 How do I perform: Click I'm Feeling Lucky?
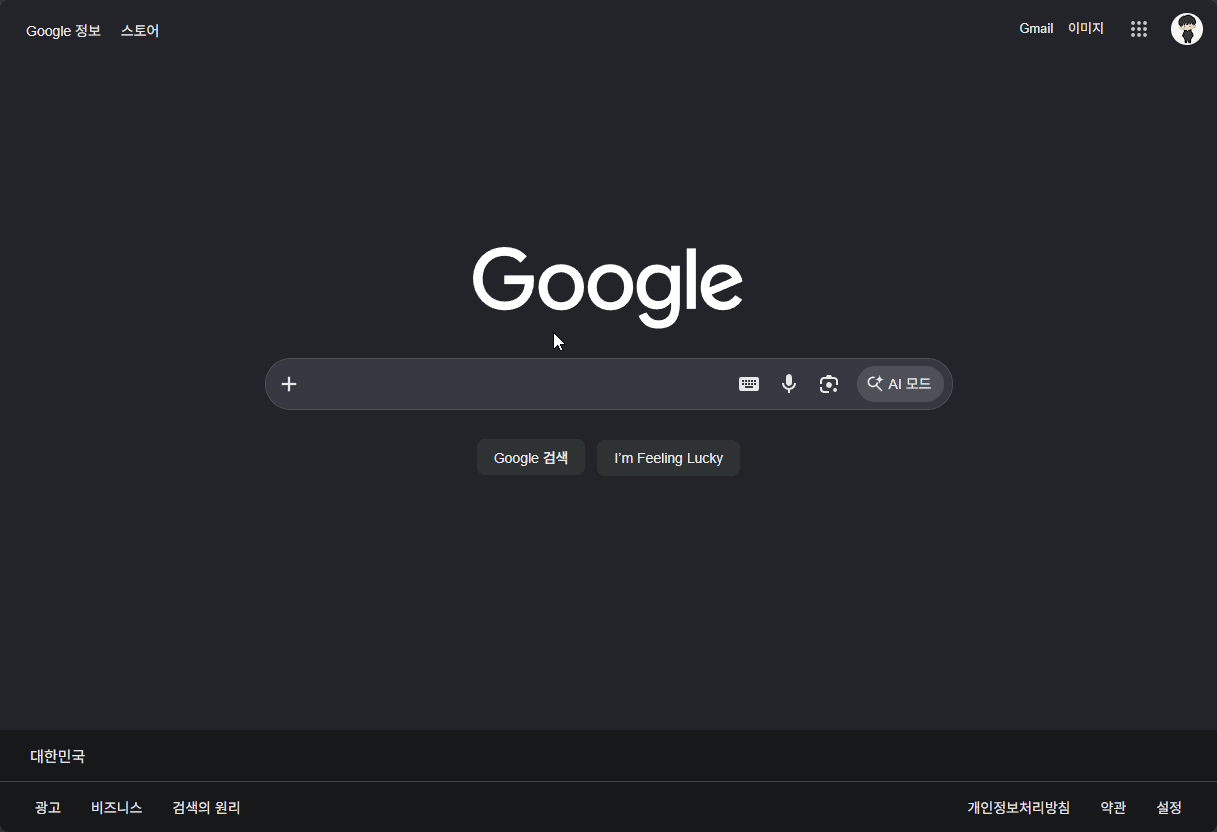(668, 458)
